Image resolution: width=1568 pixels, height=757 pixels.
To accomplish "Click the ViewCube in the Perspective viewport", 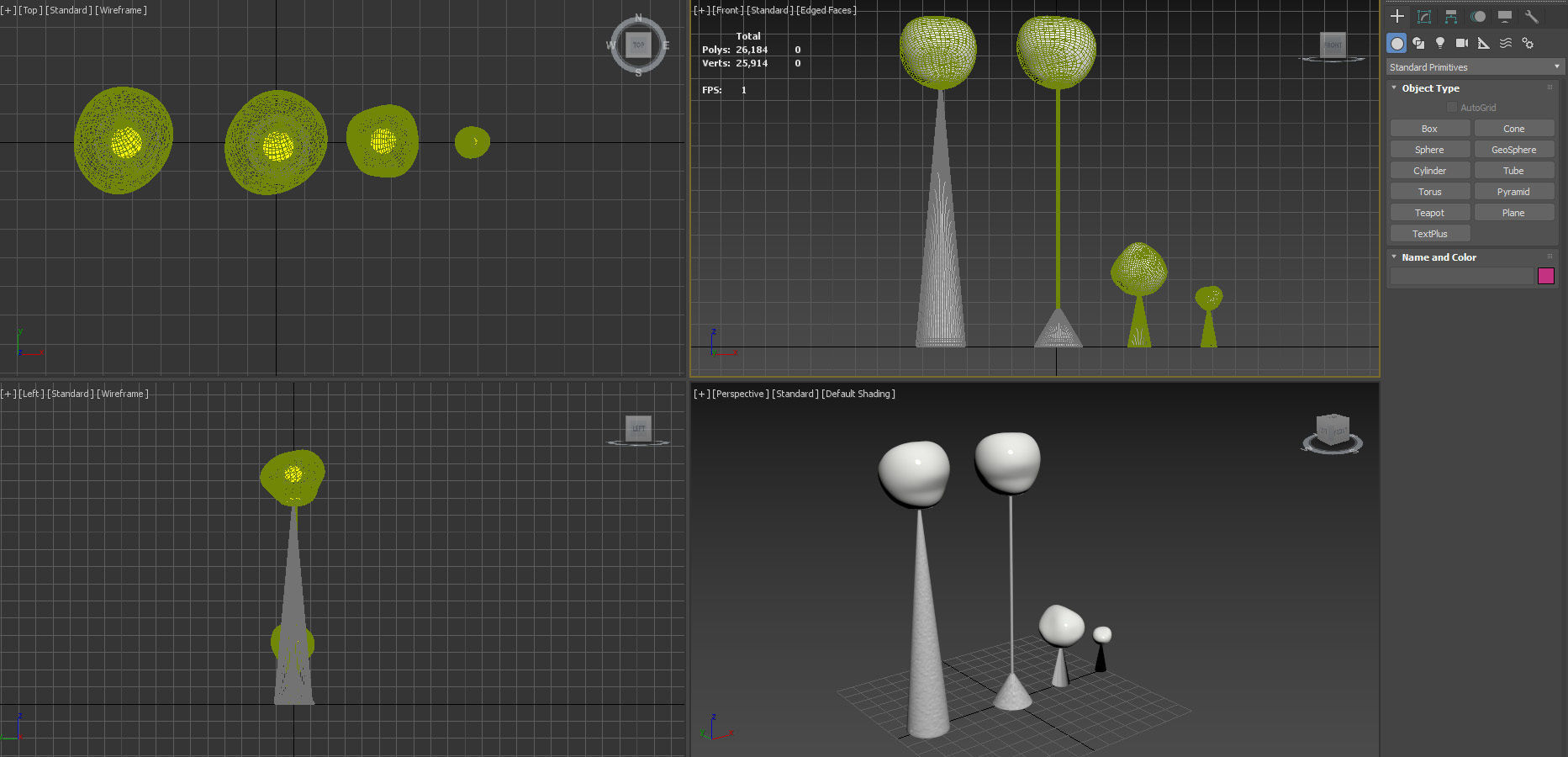I will (1333, 430).
